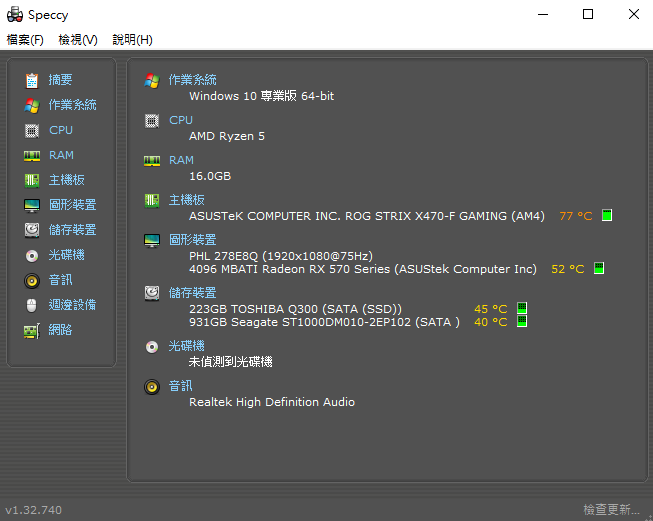Click the version text v1.32.740
The width and height of the screenshot is (653, 521).
click(x=33, y=510)
